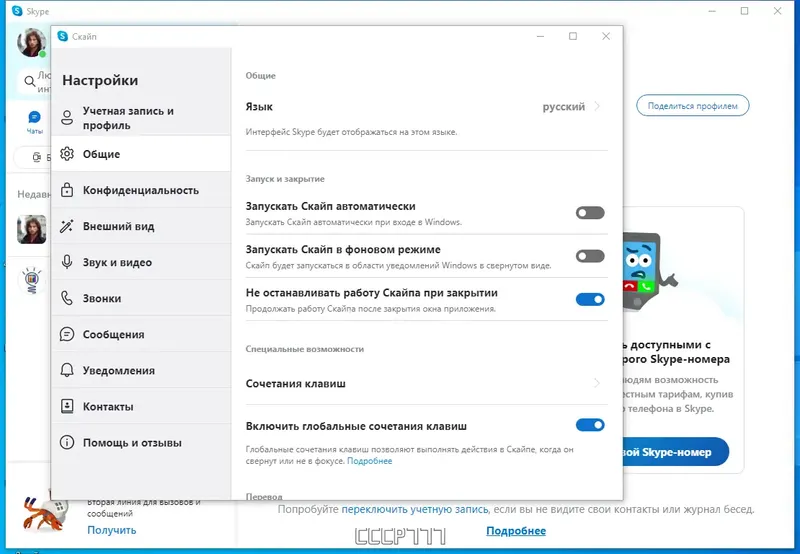Screen dimensions: 800x554
Task: Enable Запускать Скайп автоматически toggle
Action: click(590, 213)
